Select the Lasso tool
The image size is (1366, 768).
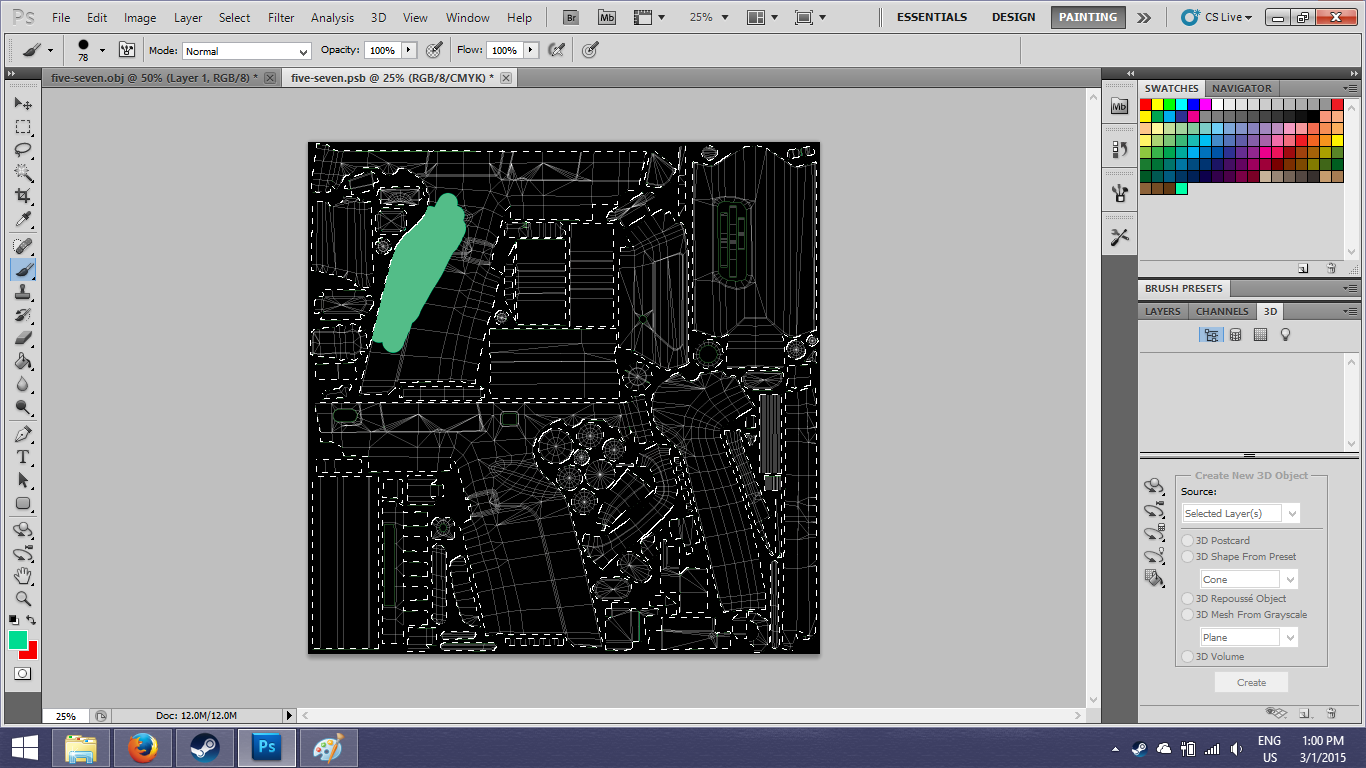[23, 150]
